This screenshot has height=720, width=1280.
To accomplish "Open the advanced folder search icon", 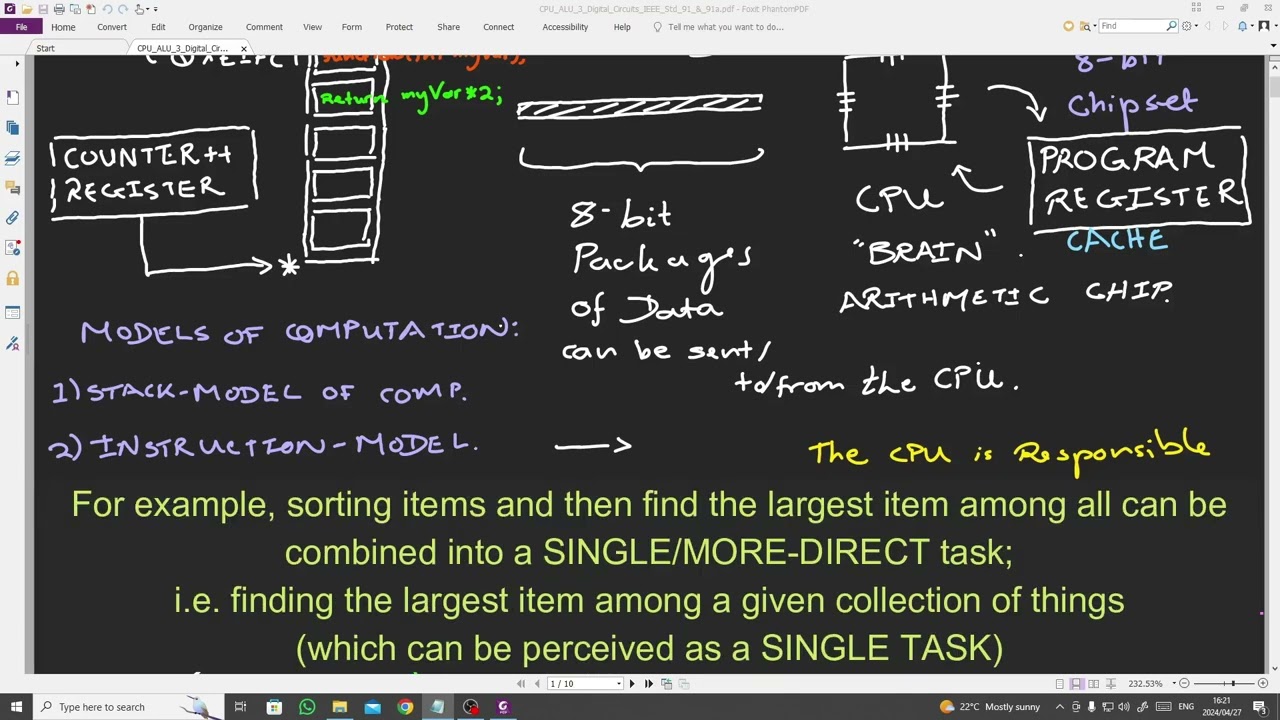I will [x=1085, y=26].
